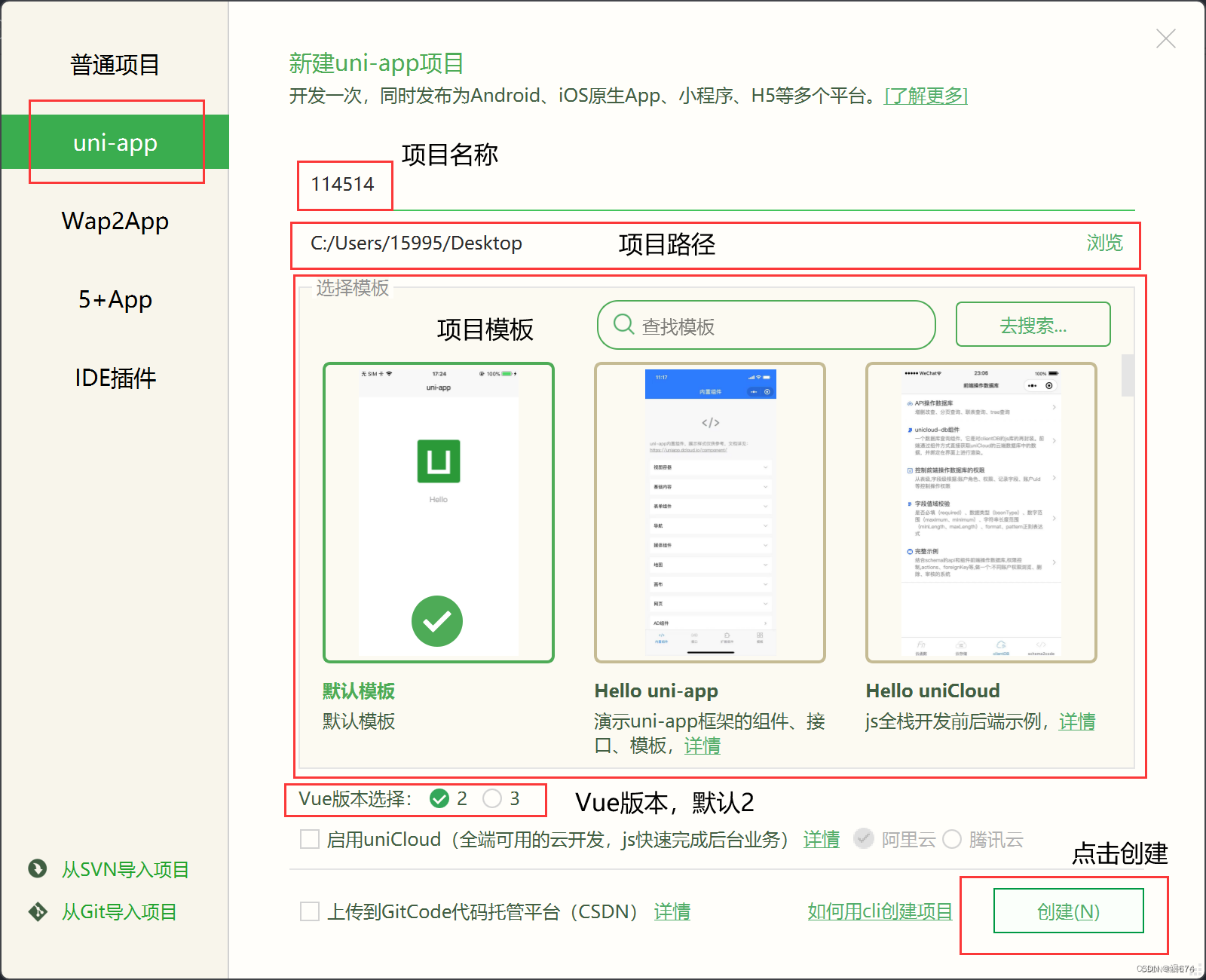The width and height of the screenshot is (1206, 980).
Task: Select the 普通项目 project type
Action: (x=115, y=65)
